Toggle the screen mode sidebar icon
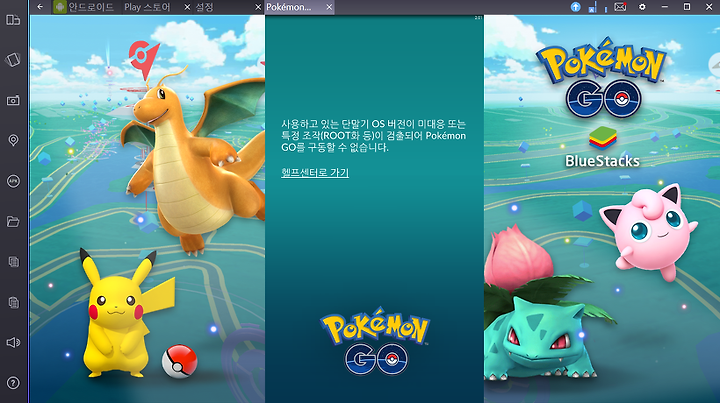The height and width of the screenshot is (403, 720). pos(13,20)
